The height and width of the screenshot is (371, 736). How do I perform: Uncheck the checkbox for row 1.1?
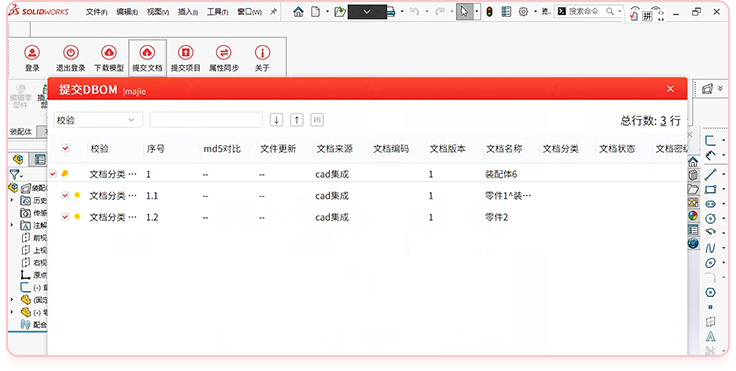(x=65, y=195)
